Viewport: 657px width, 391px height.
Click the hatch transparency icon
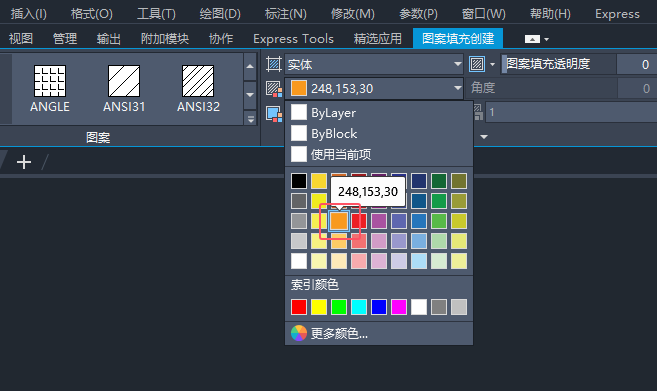click(477, 64)
